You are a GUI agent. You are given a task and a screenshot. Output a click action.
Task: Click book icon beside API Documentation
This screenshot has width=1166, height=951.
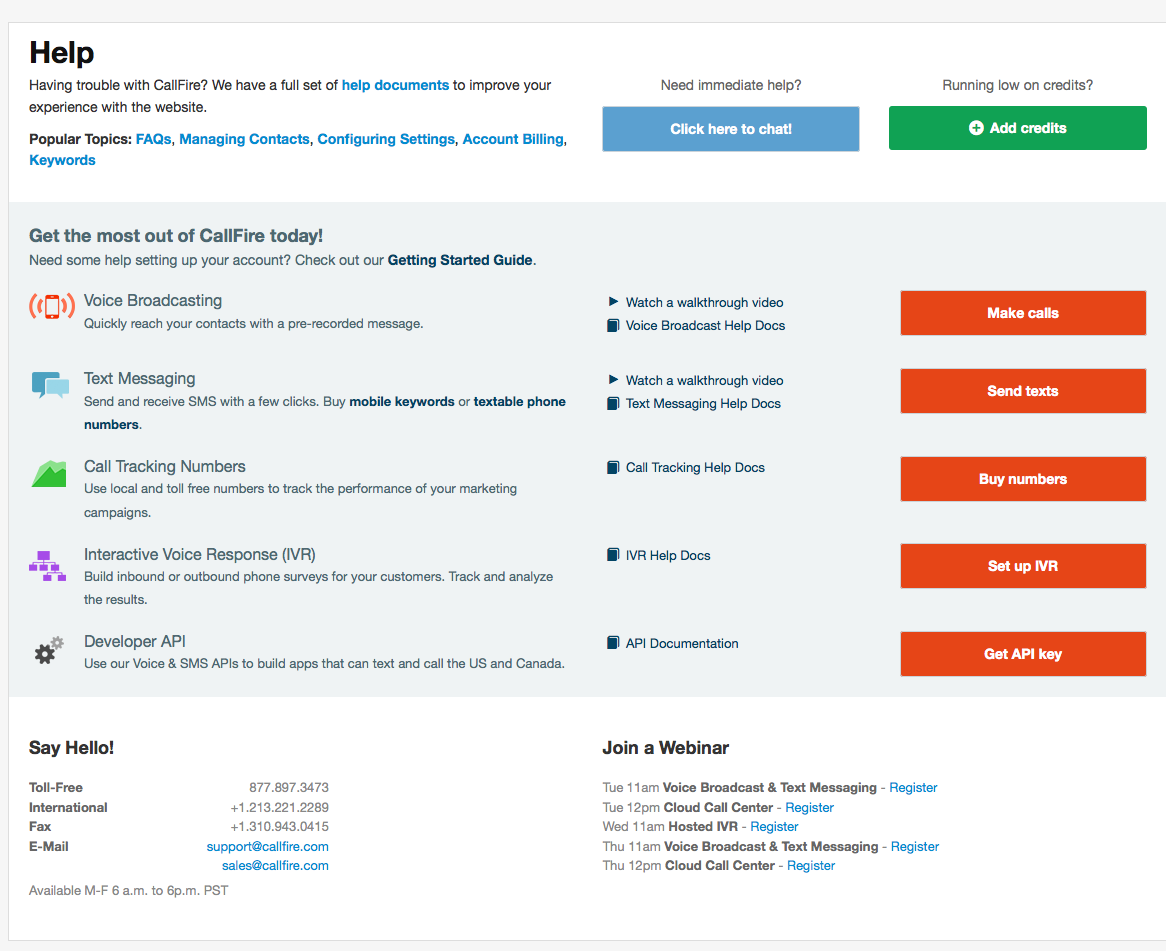click(x=613, y=644)
